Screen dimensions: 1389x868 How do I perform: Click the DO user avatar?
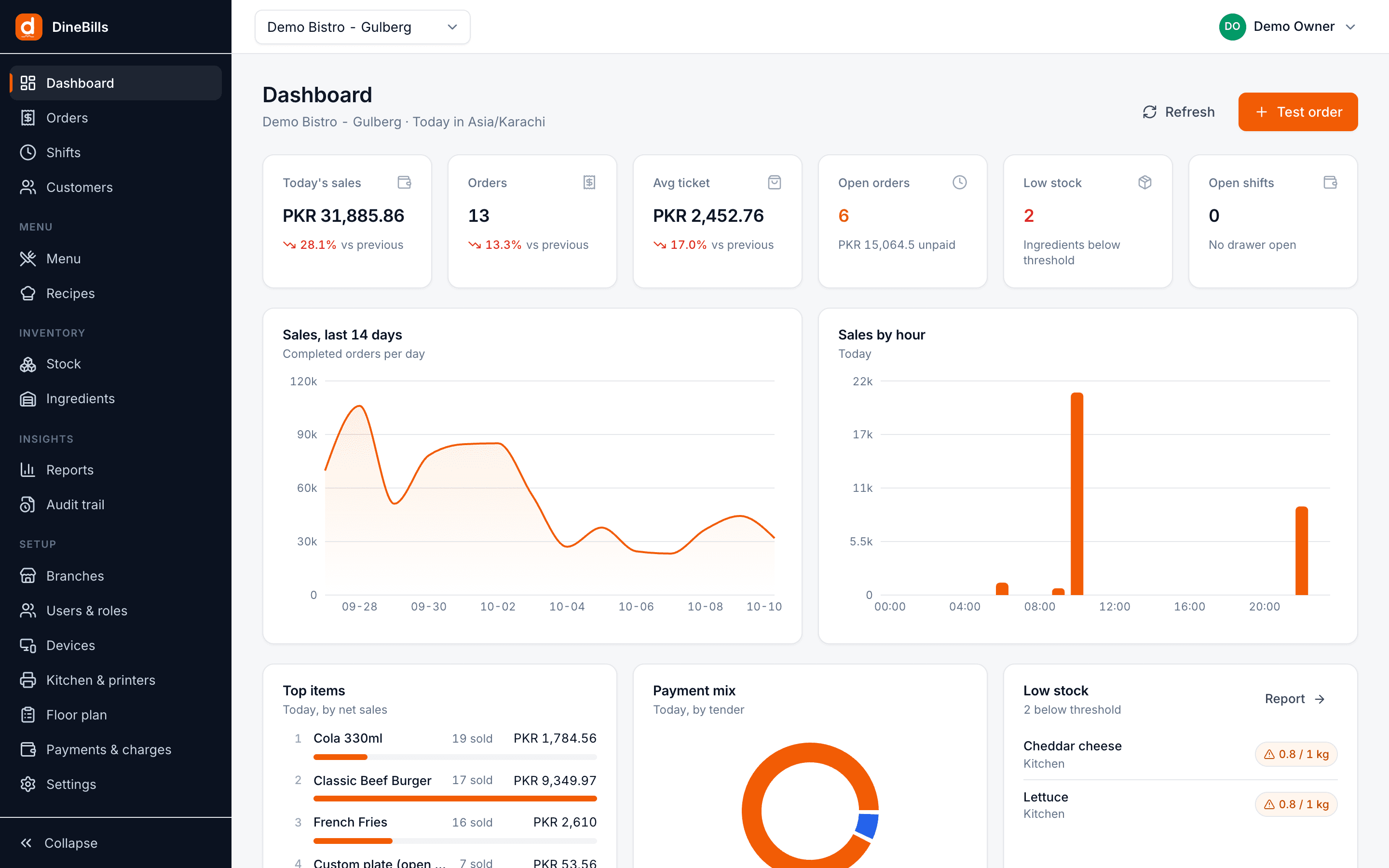tap(1232, 27)
